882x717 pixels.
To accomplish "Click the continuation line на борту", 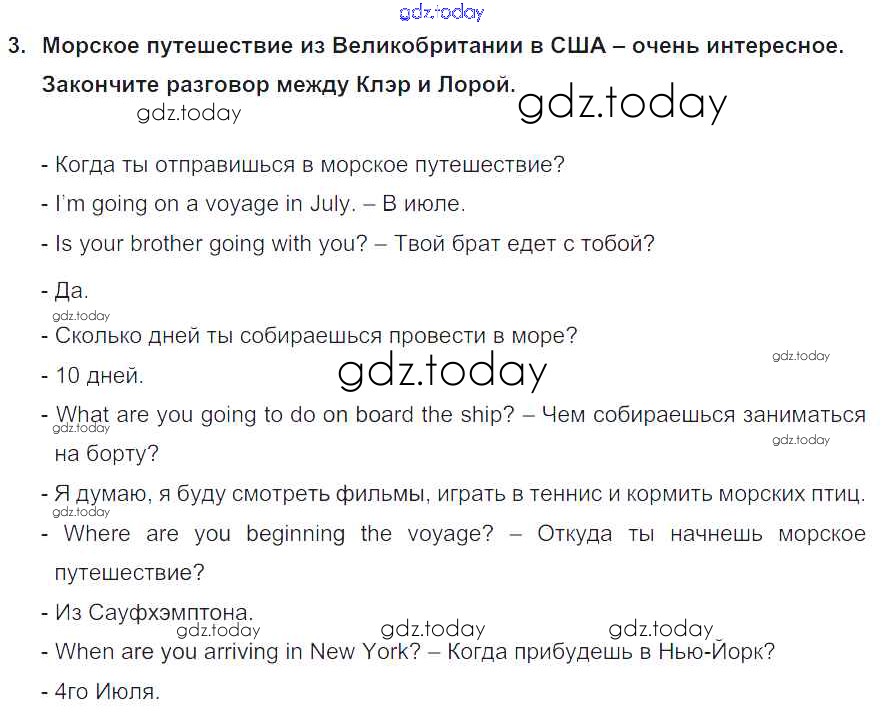I will [106, 454].
